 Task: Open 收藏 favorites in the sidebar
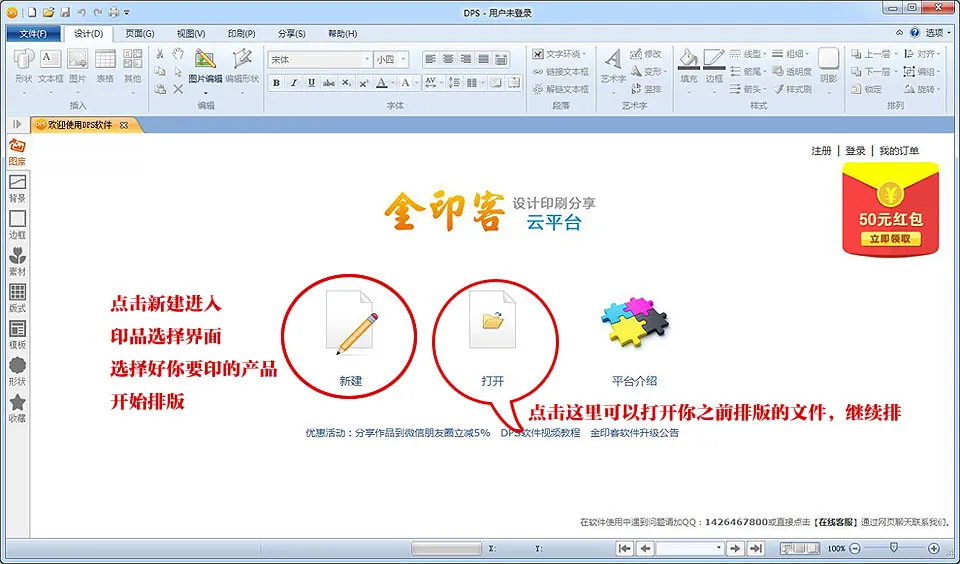(x=17, y=409)
